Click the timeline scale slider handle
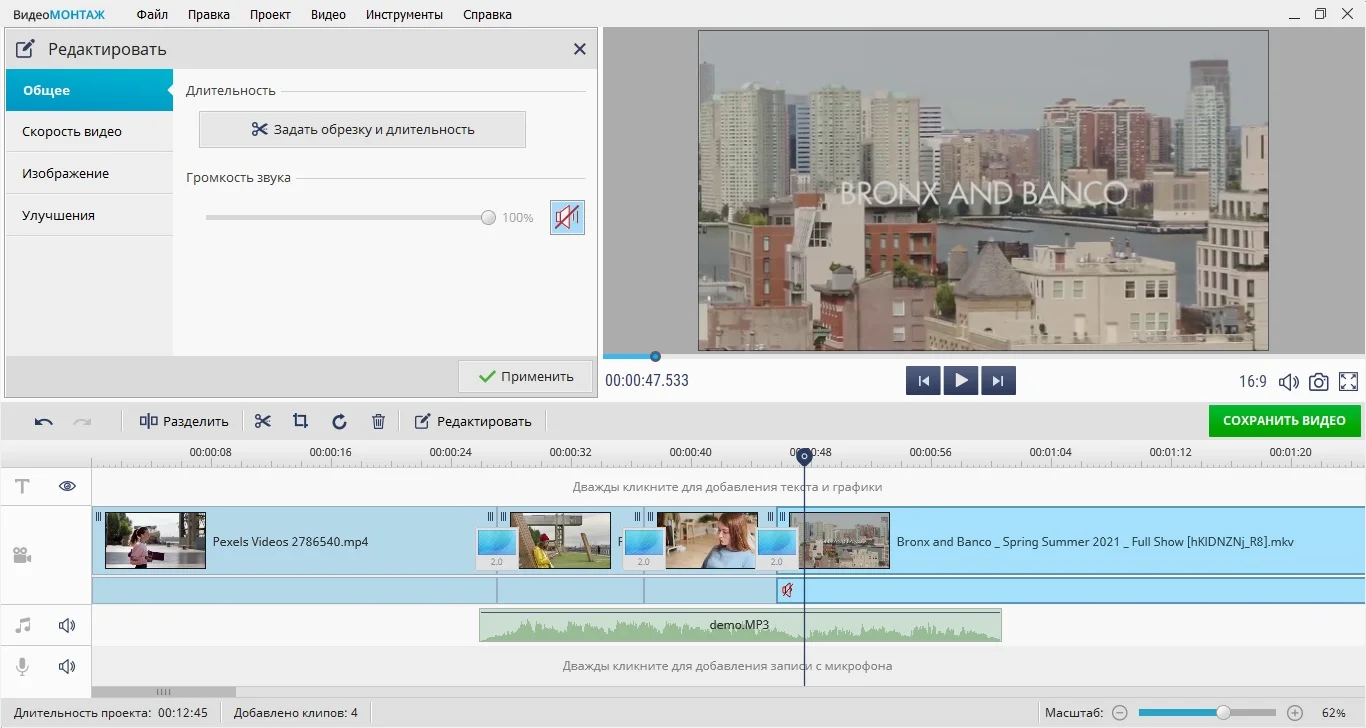Viewport: 1366px width, 728px height. [1223, 713]
